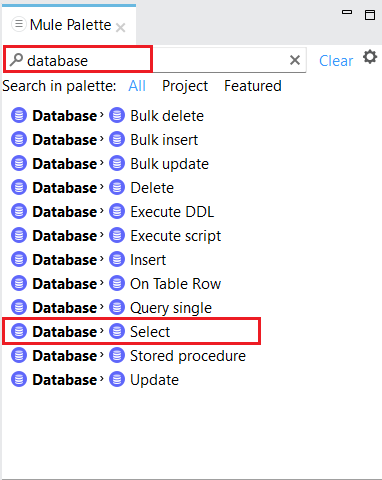Click the Clear link
382x480 pixels.
tap(336, 61)
